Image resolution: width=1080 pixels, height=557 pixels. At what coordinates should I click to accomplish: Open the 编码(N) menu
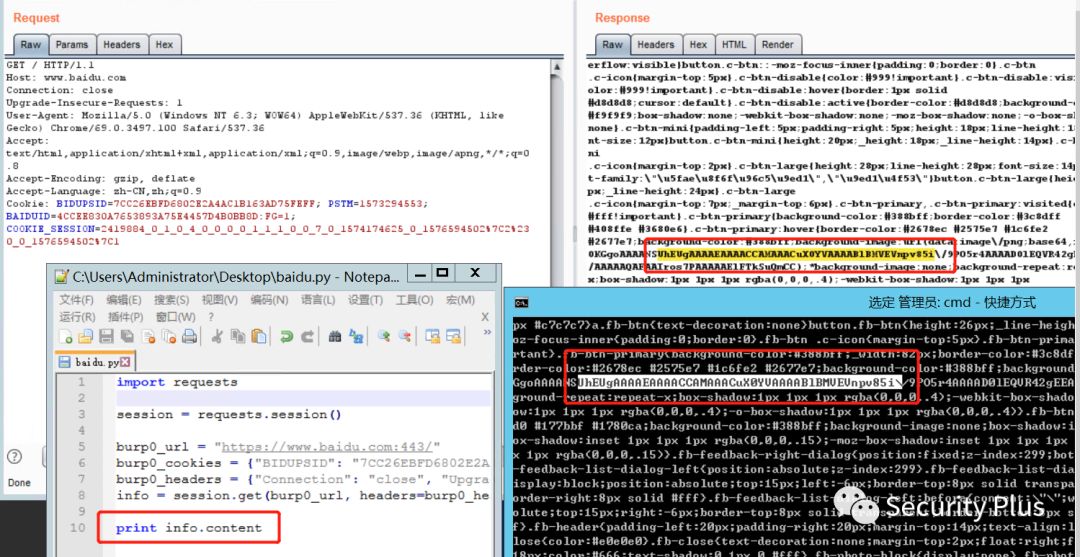pos(269,300)
